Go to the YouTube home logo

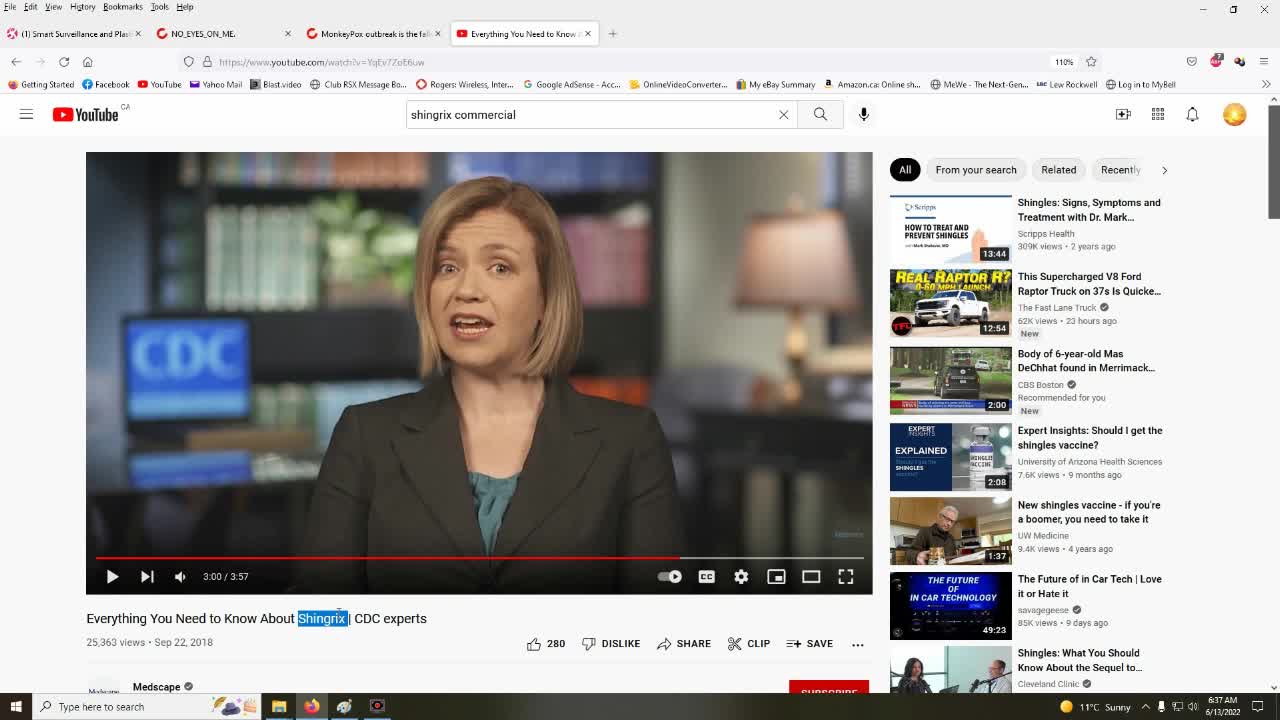tap(86, 115)
